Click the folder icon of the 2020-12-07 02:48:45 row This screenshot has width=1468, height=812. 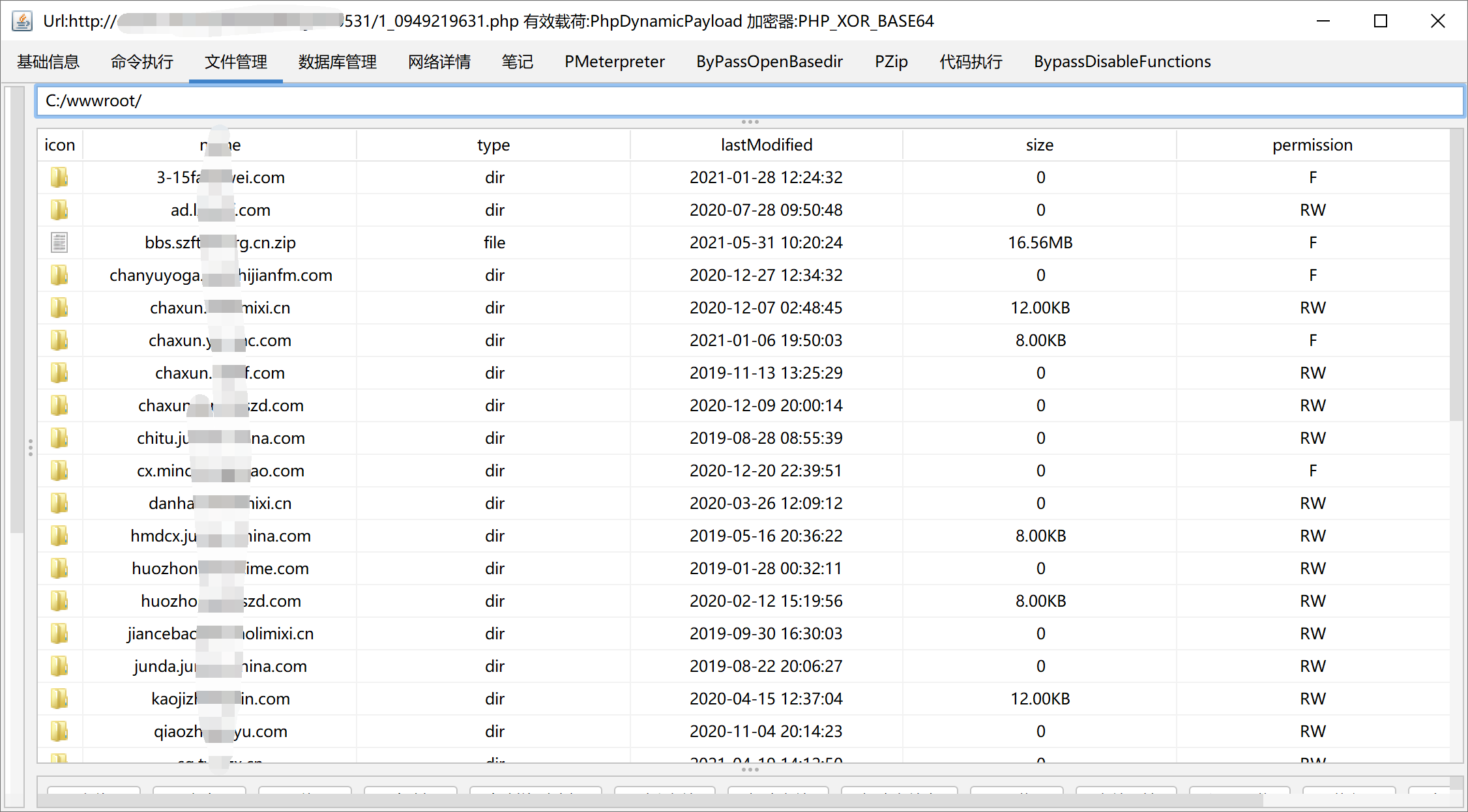click(59, 308)
